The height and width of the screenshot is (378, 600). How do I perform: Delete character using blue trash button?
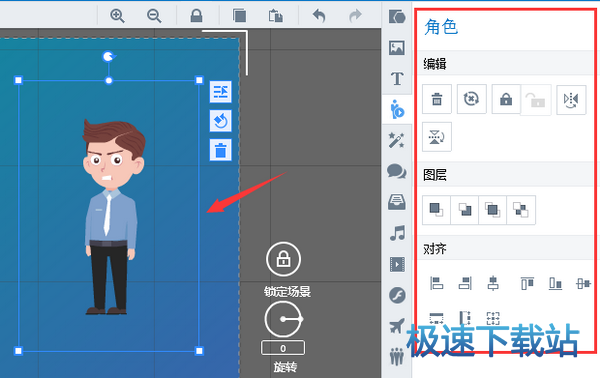220,150
